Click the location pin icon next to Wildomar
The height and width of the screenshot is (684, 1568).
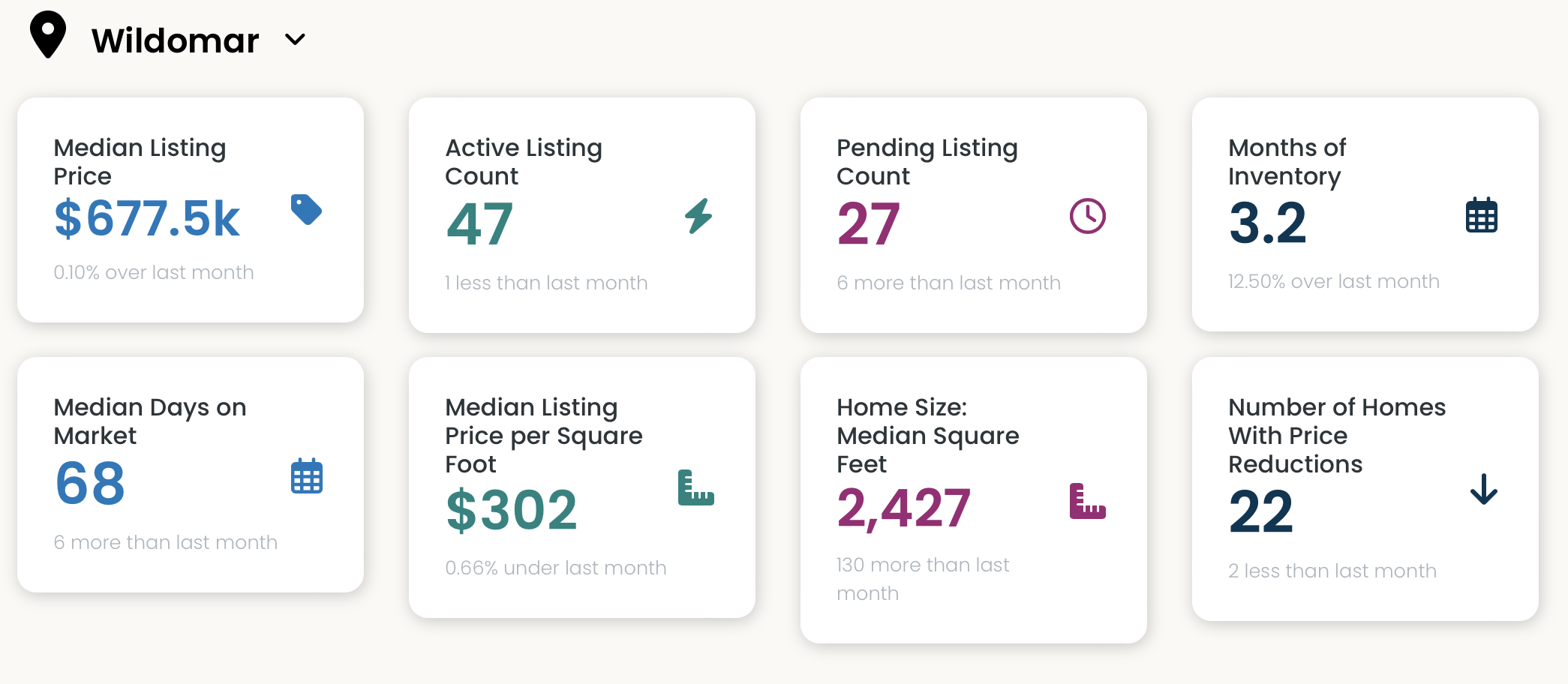click(x=48, y=34)
